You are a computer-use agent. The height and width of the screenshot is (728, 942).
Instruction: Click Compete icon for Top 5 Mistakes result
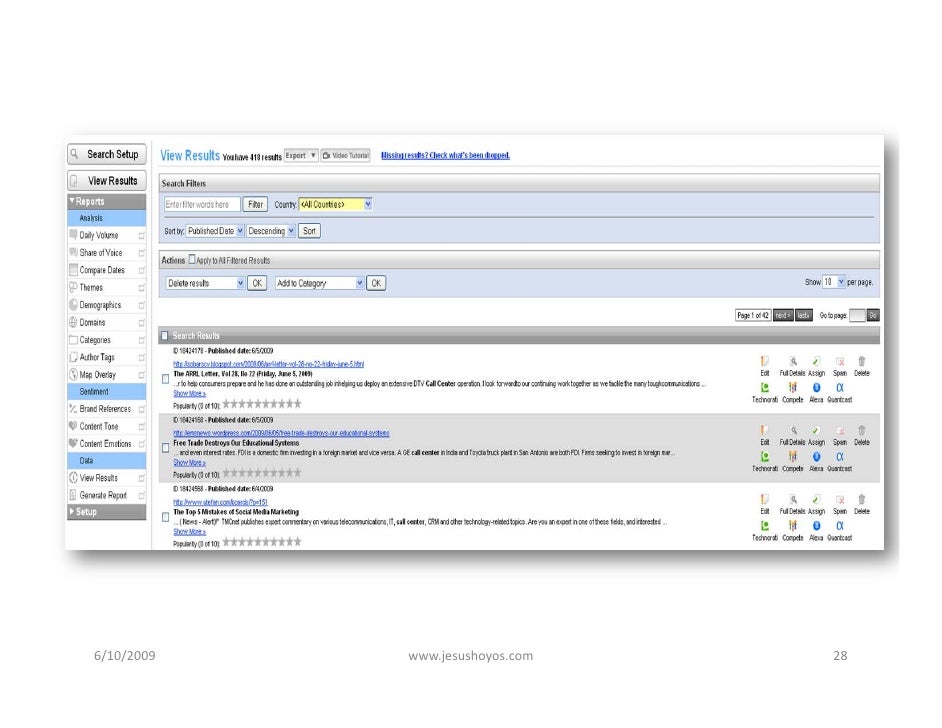[793, 526]
